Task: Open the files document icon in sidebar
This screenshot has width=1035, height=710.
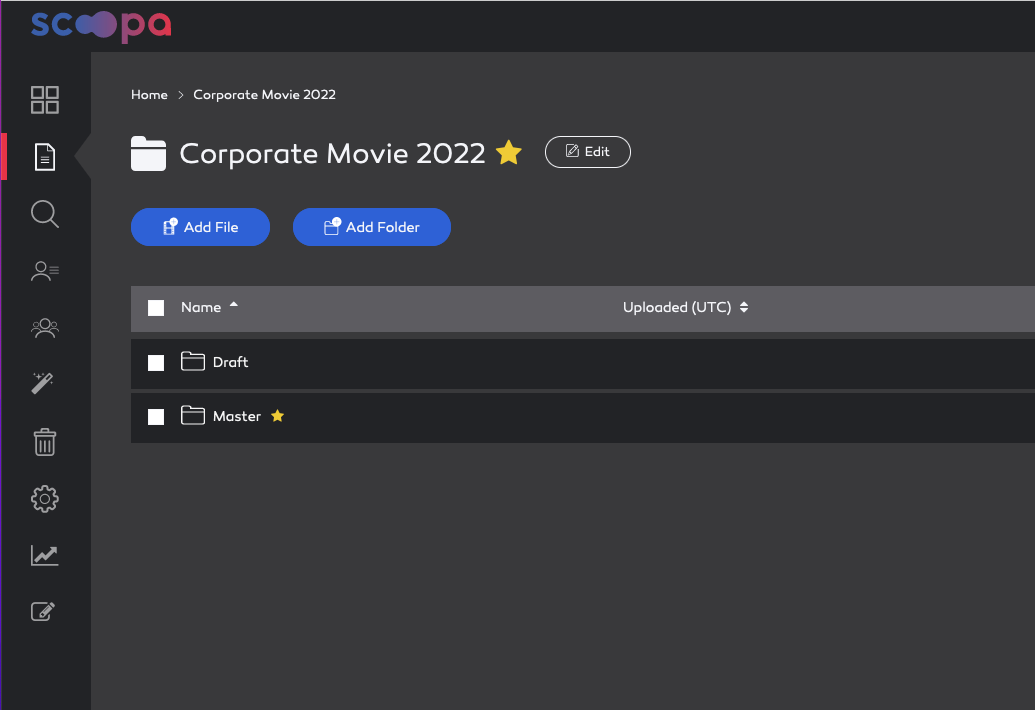Action: pyautogui.click(x=45, y=157)
